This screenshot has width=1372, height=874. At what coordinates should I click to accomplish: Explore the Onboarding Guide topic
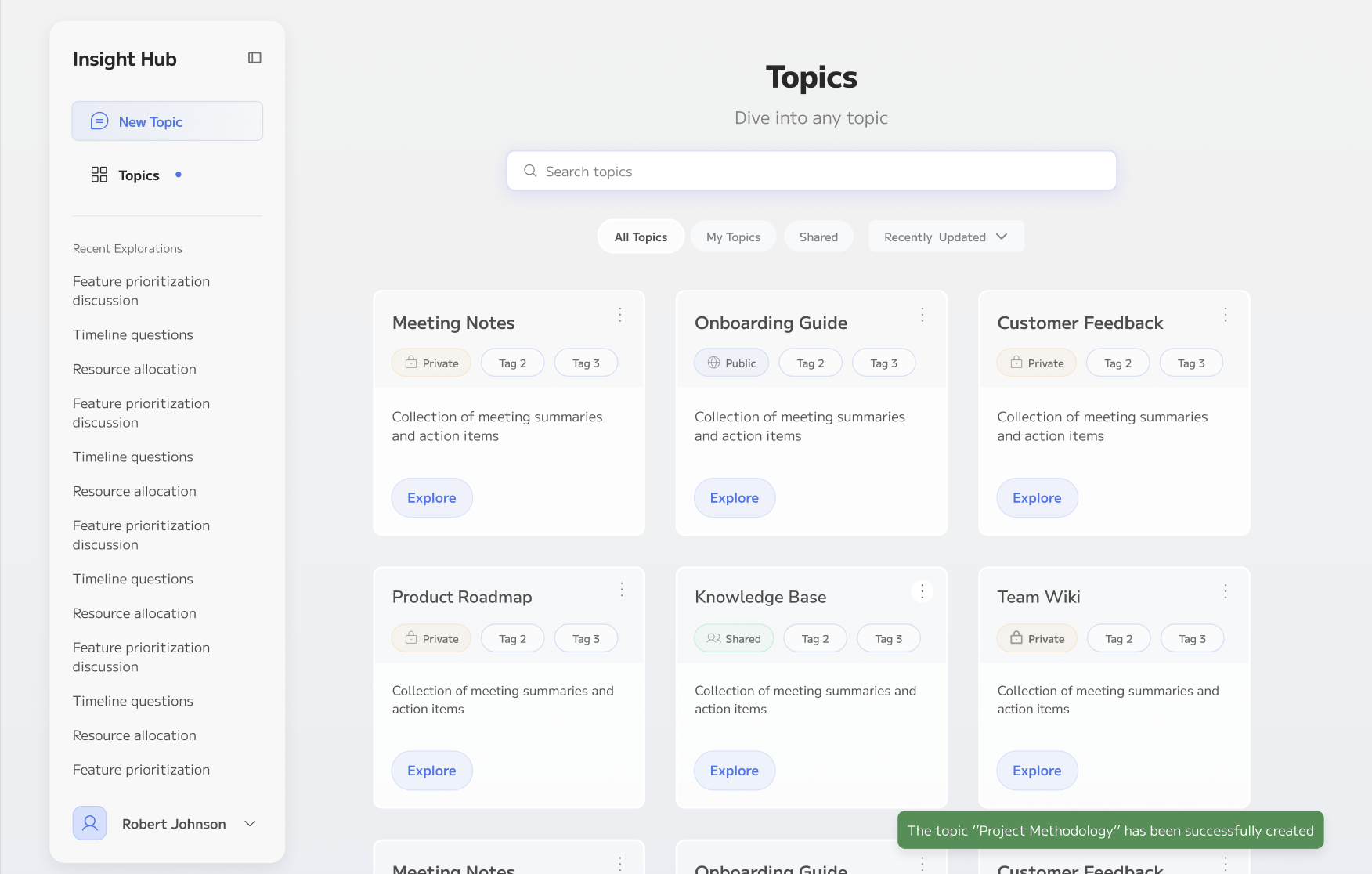(x=734, y=498)
